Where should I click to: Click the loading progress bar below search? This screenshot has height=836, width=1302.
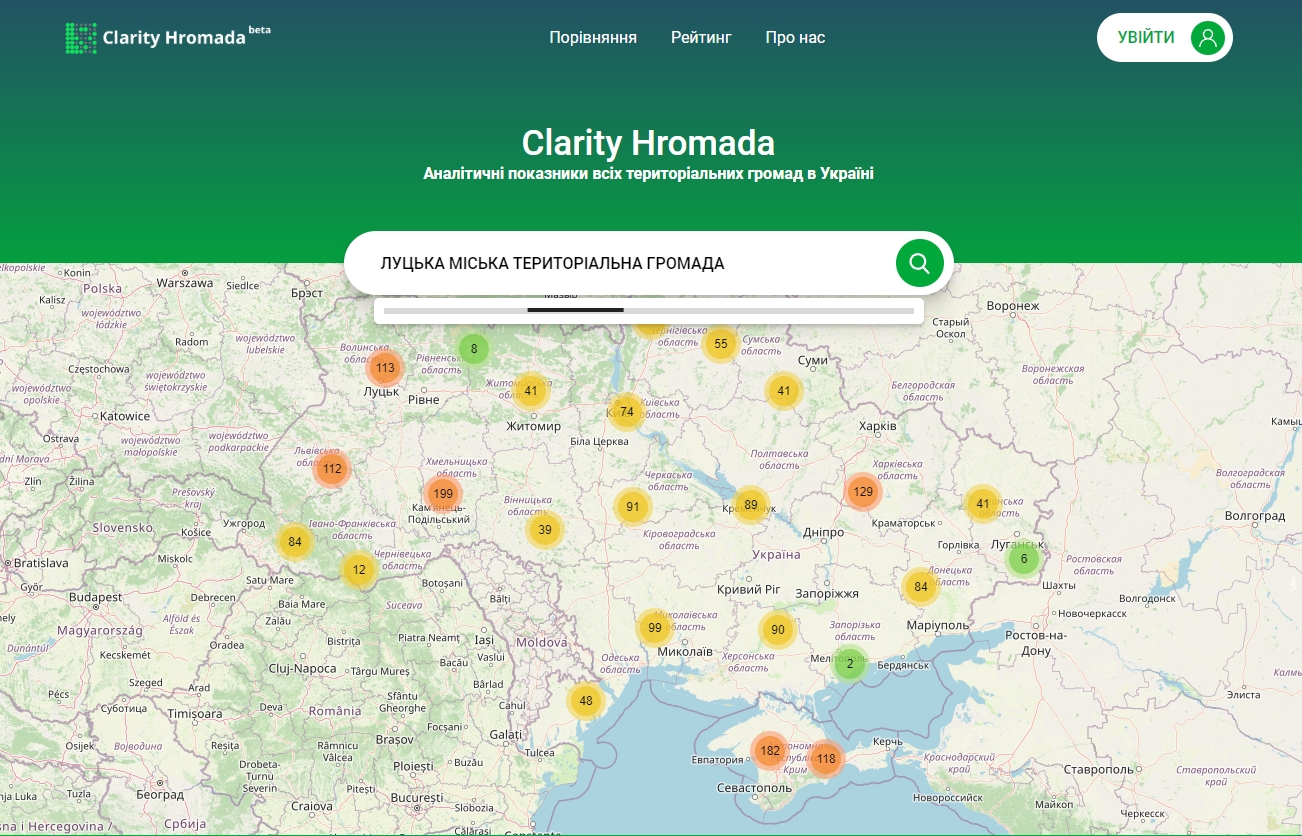tap(648, 311)
